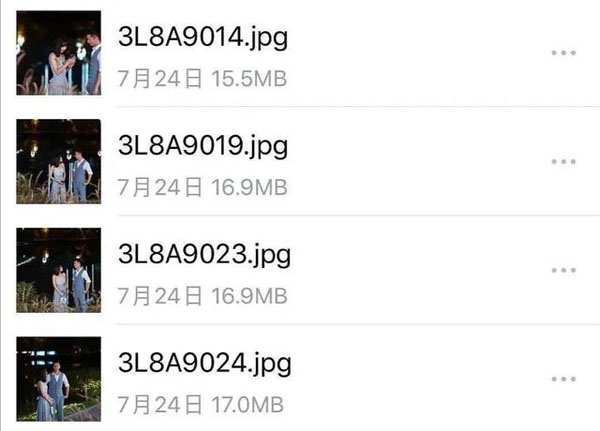Select the file name 3L8A9024.jpg
The image size is (600, 431).
(x=205, y=364)
